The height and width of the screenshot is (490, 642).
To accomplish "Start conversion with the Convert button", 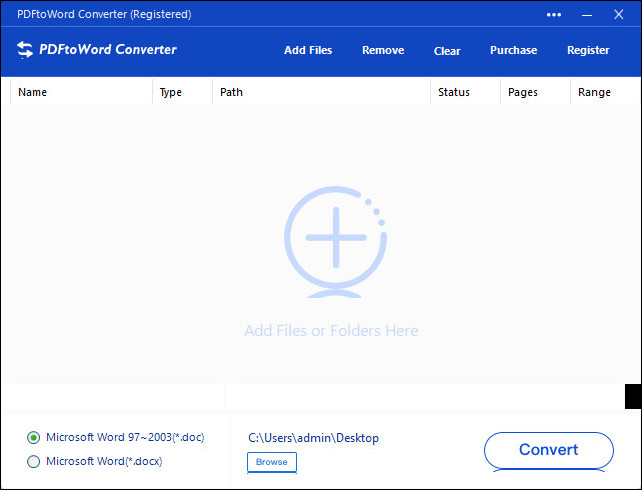I will (x=549, y=450).
